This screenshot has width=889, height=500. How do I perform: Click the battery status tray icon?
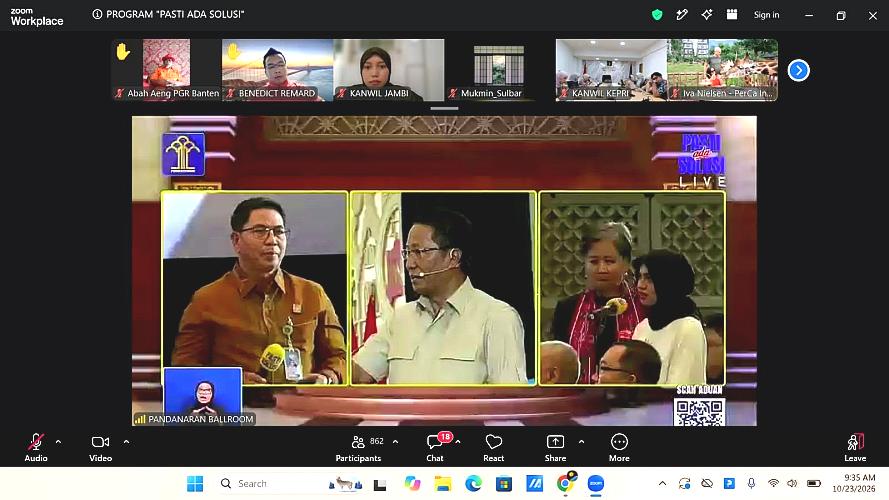(x=814, y=484)
